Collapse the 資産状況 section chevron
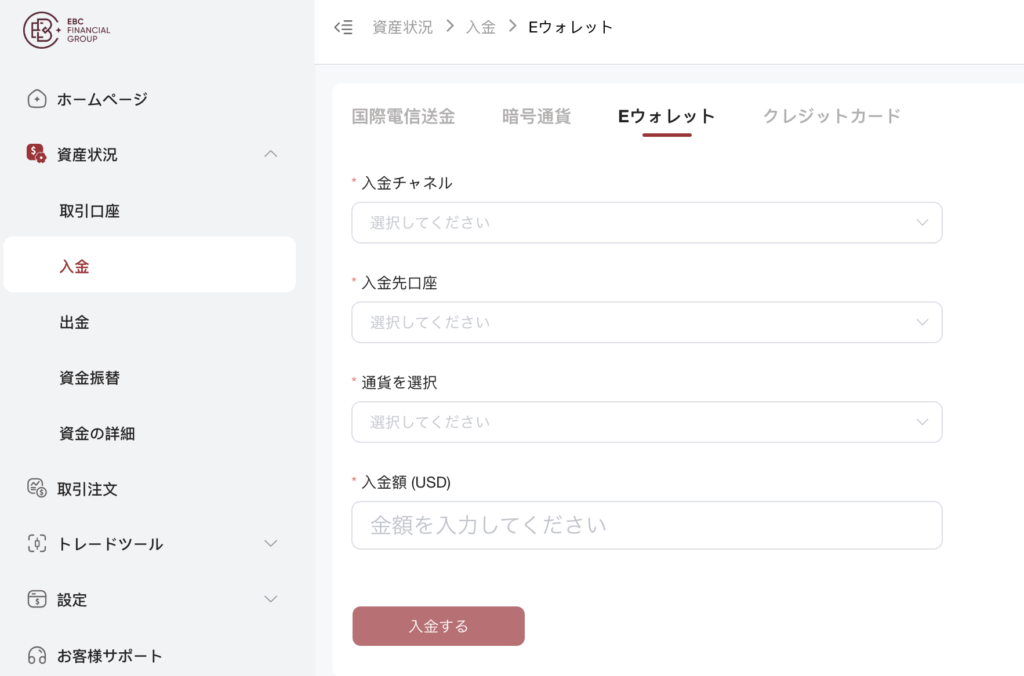 (270, 154)
